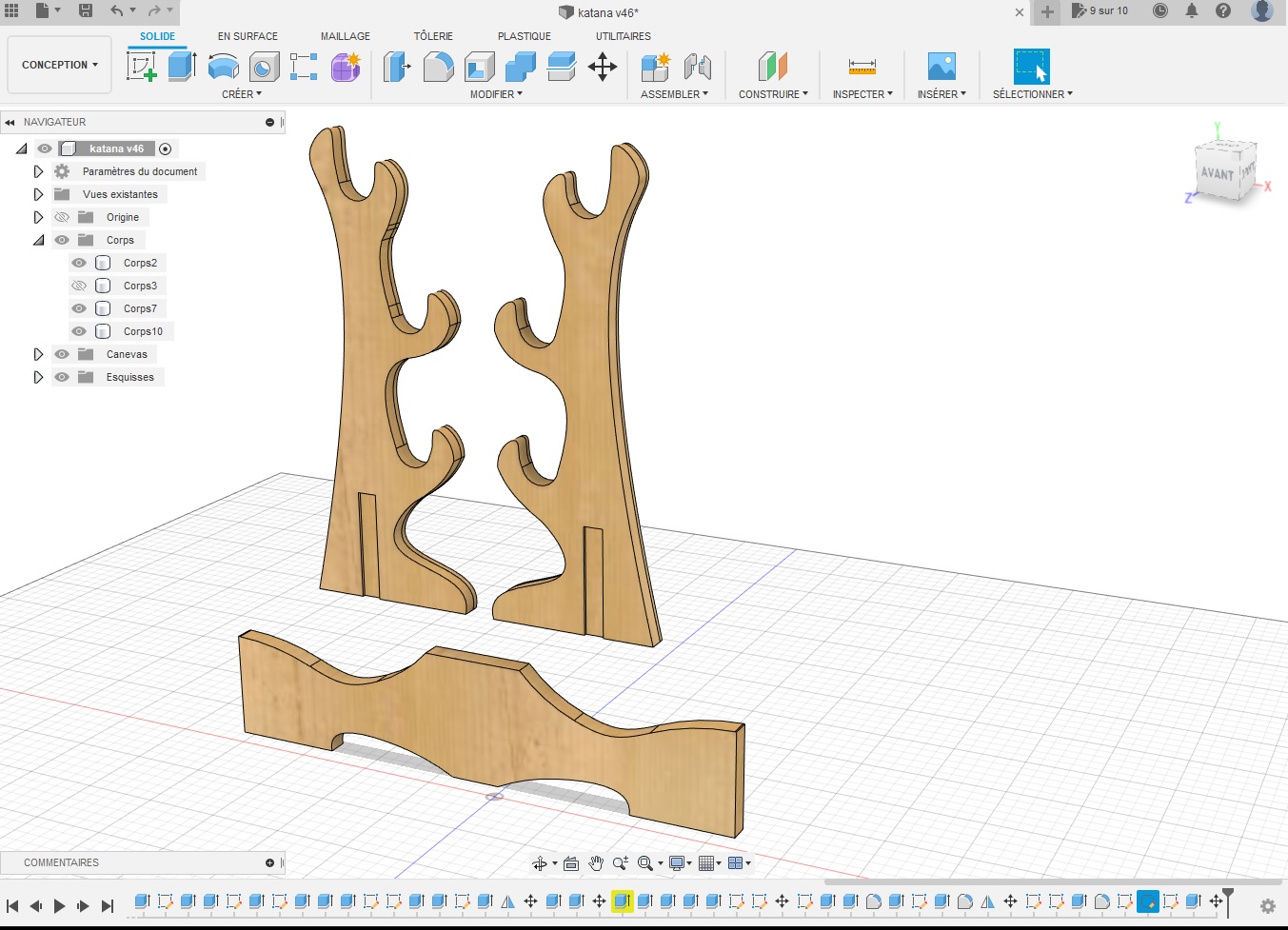Open the Maillage tab
This screenshot has width=1288, height=930.
pyautogui.click(x=345, y=36)
